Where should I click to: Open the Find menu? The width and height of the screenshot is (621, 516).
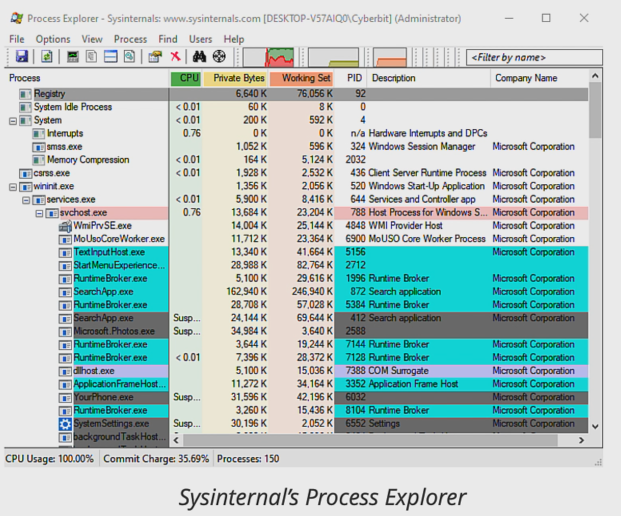[168, 39]
